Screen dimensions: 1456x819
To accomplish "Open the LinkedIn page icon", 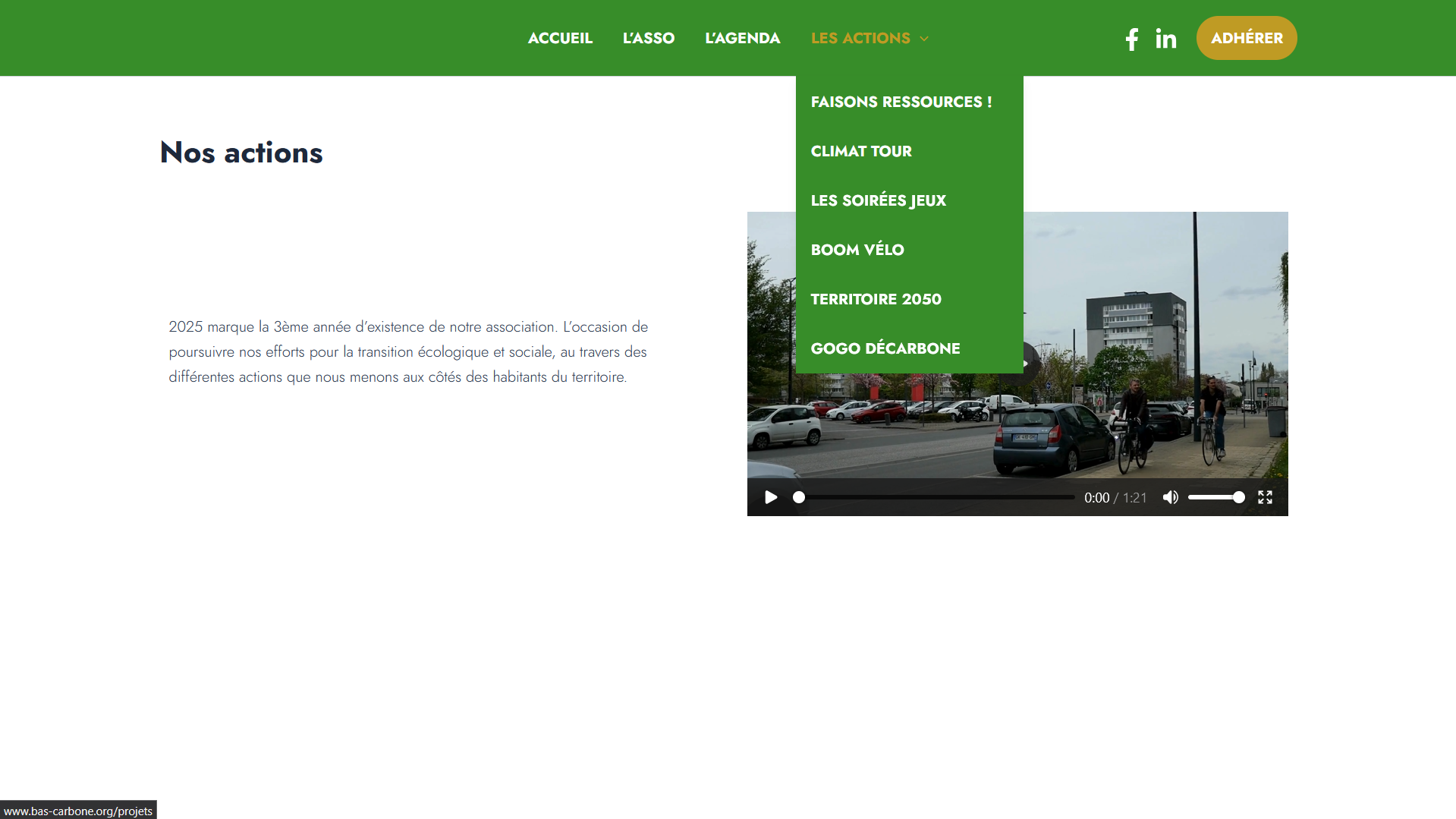I will coord(1165,39).
